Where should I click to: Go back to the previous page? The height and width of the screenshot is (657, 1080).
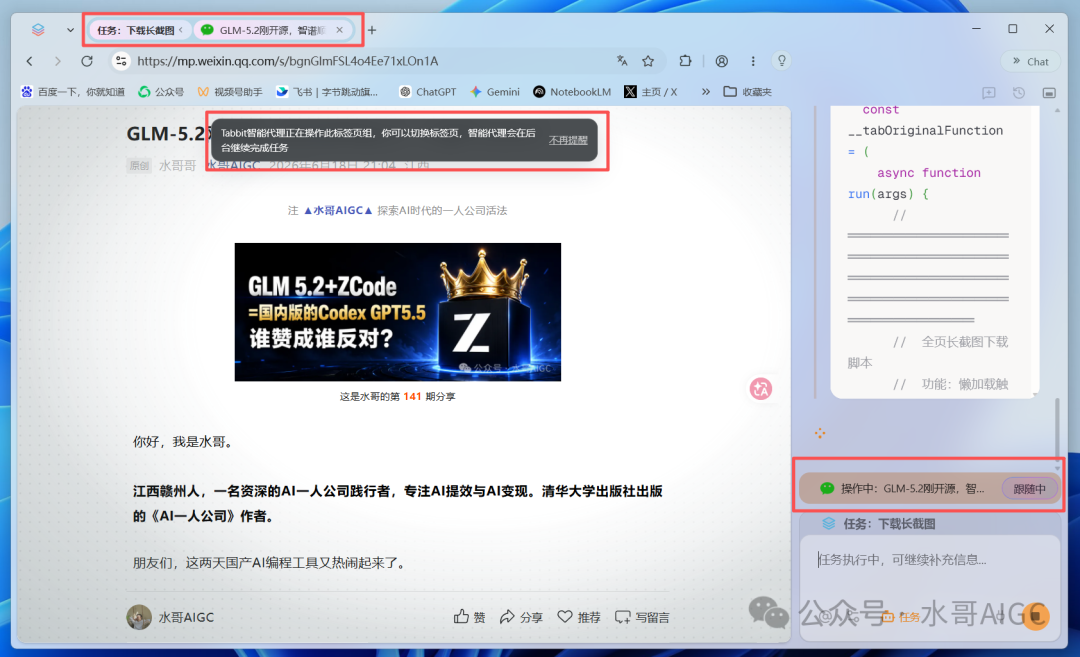pyautogui.click(x=30, y=61)
